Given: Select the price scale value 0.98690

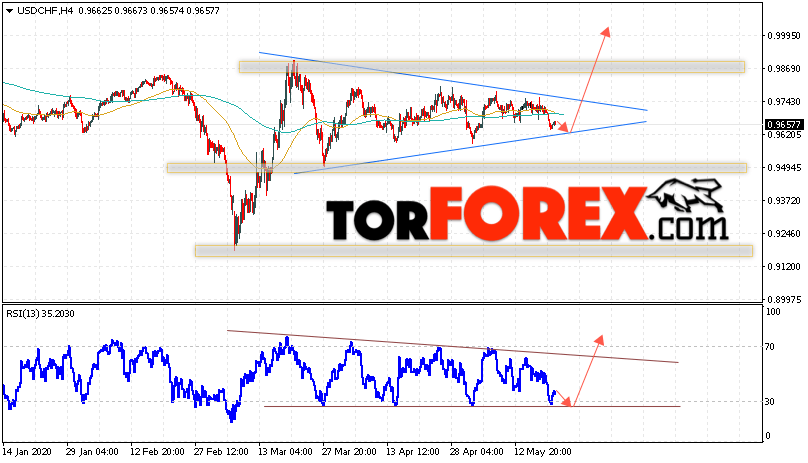Looking at the screenshot, I should click(x=784, y=69).
